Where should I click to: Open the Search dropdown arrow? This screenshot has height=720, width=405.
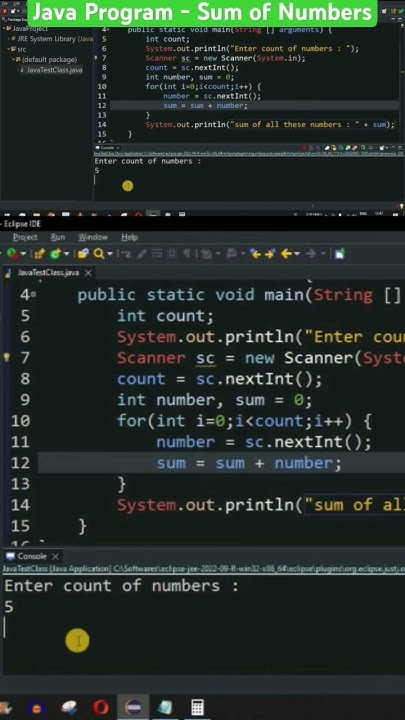[110, 254]
